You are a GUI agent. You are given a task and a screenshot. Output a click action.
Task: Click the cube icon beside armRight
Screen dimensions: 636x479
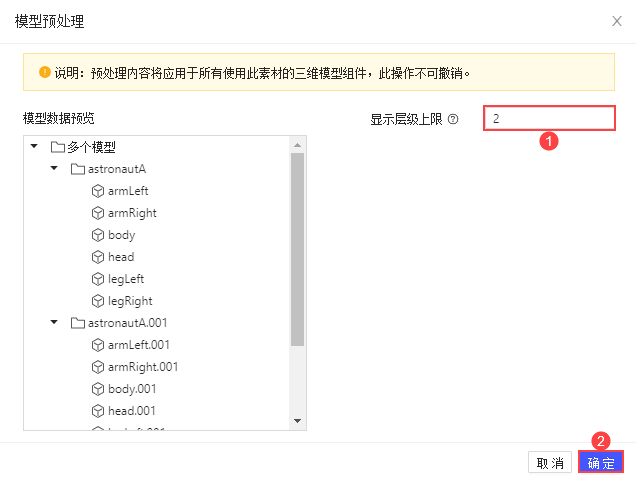[98, 213]
